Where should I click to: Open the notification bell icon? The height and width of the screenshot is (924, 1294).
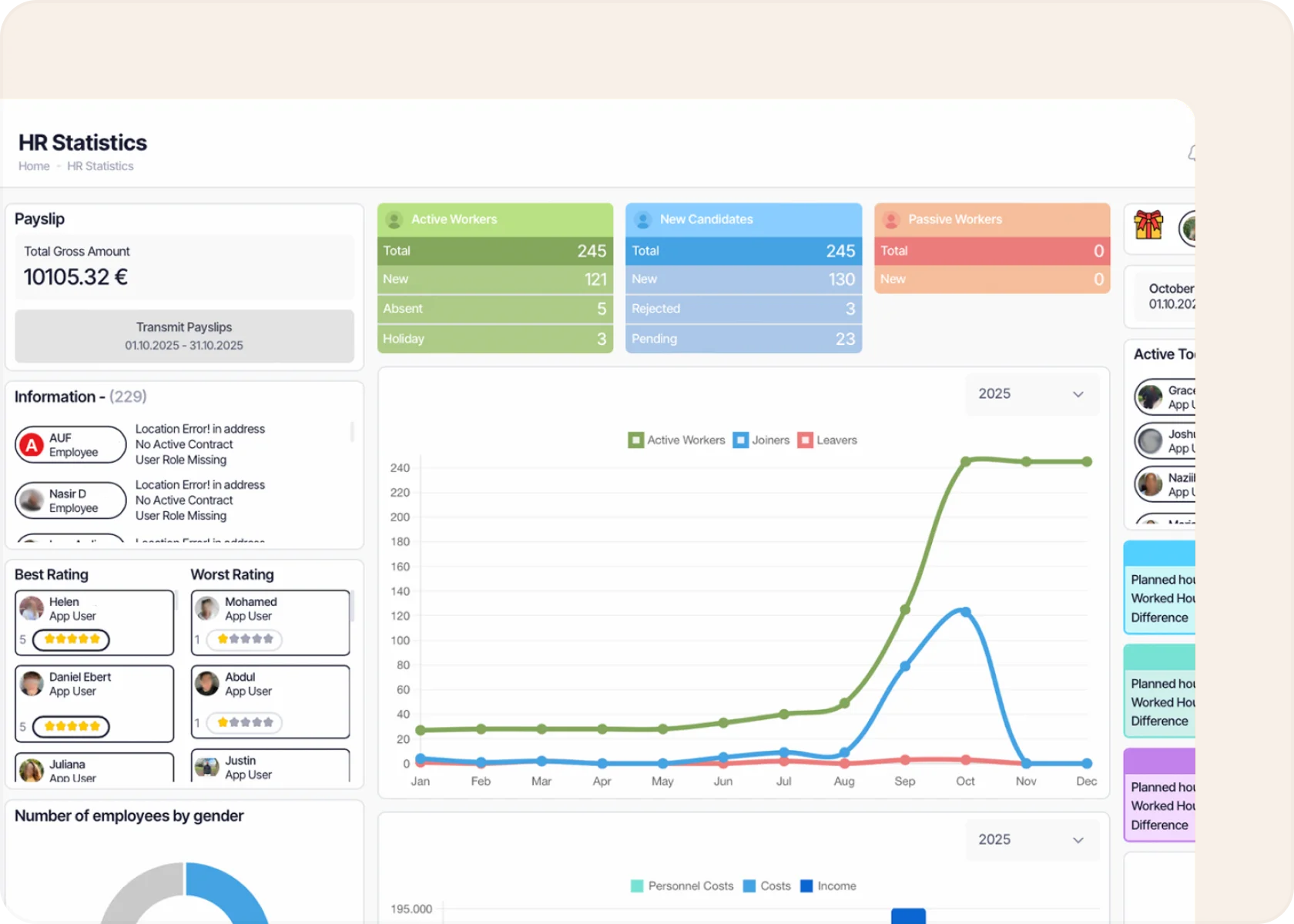(x=1192, y=153)
